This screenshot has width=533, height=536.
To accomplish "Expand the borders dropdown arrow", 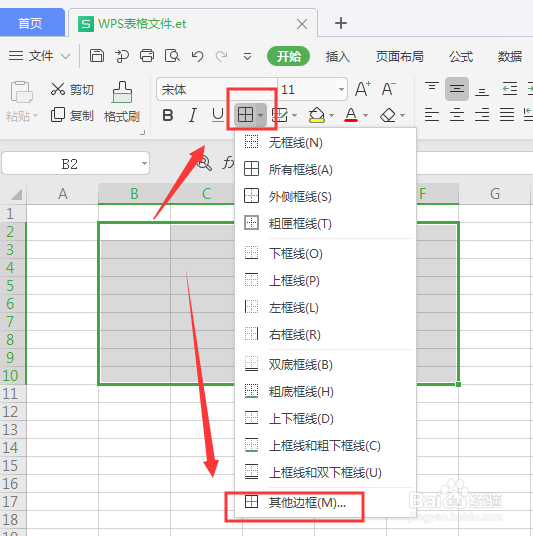I will [261, 115].
